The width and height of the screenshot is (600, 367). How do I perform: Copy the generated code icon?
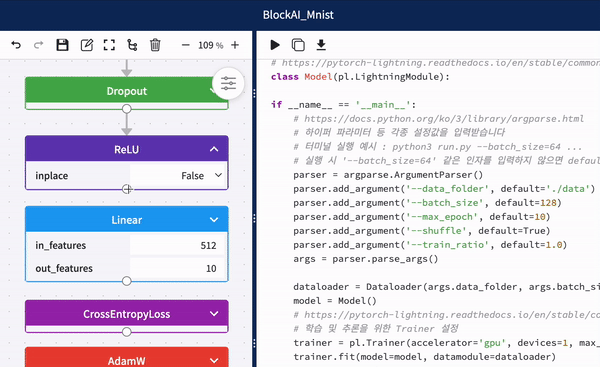pos(298,45)
